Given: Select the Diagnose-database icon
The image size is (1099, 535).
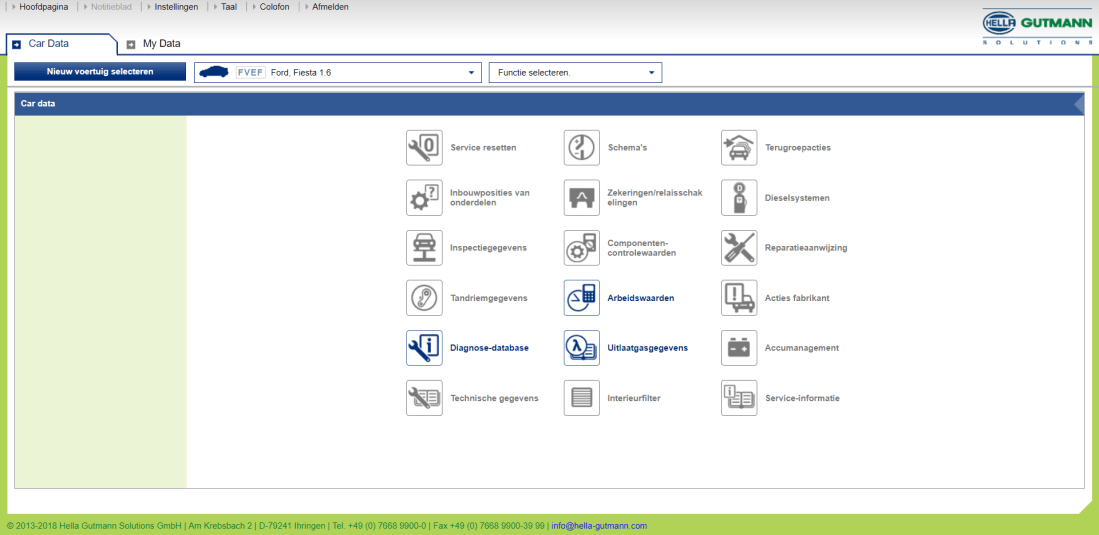Looking at the screenshot, I should (x=424, y=348).
